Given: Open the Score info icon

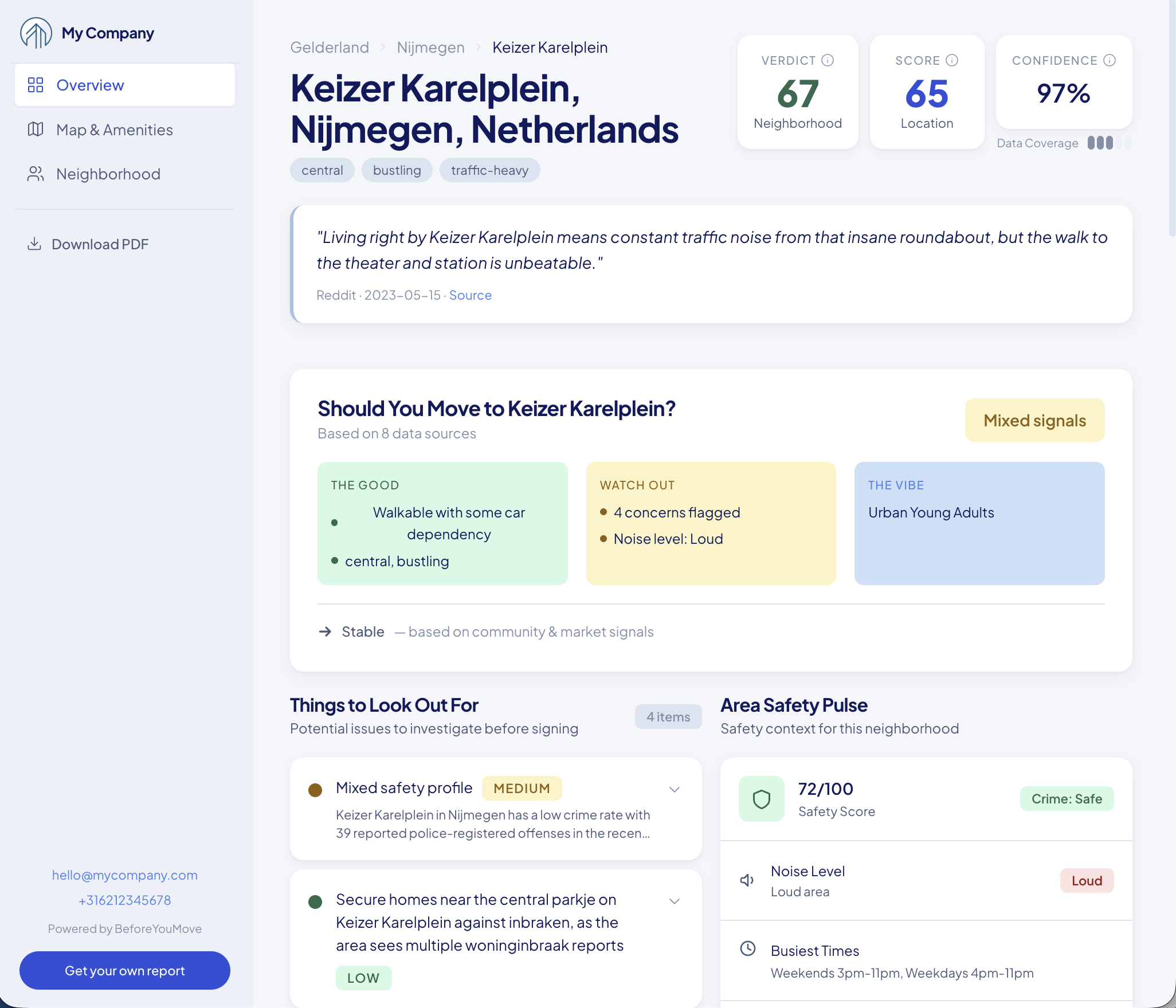Looking at the screenshot, I should point(952,60).
